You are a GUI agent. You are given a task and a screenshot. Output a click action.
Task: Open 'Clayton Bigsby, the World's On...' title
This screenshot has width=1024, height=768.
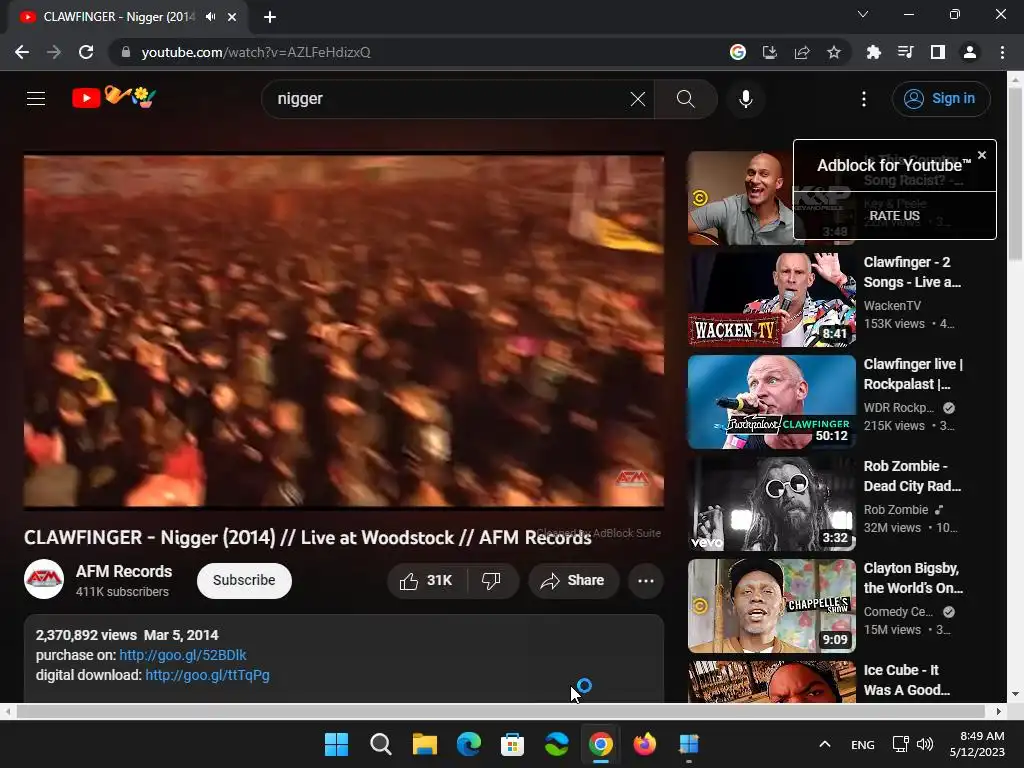(914, 578)
